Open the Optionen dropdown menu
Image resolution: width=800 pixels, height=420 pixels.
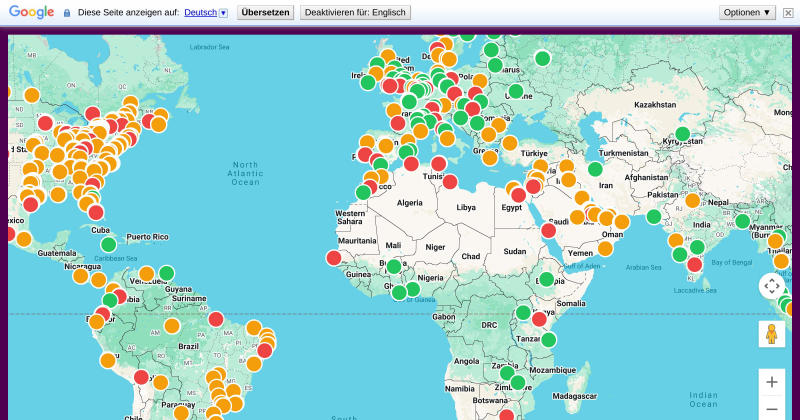tap(747, 12)
